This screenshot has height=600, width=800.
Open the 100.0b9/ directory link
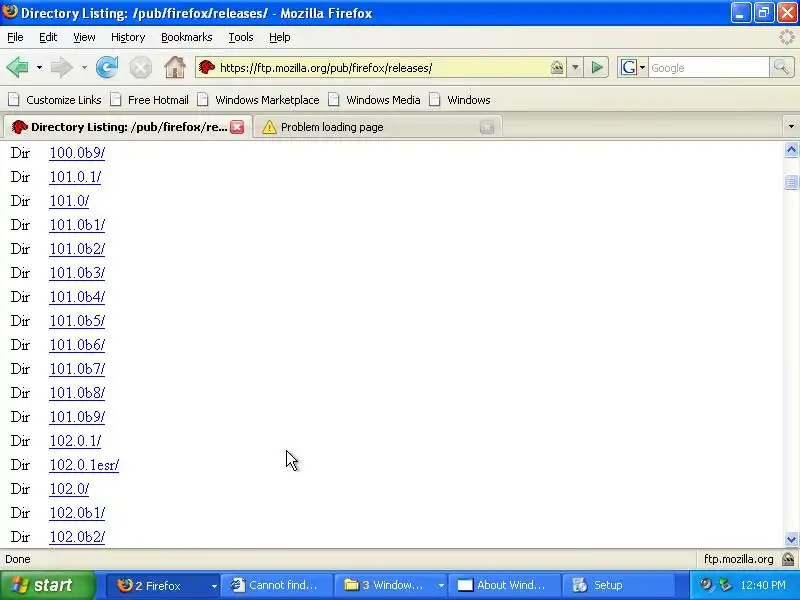77,153
